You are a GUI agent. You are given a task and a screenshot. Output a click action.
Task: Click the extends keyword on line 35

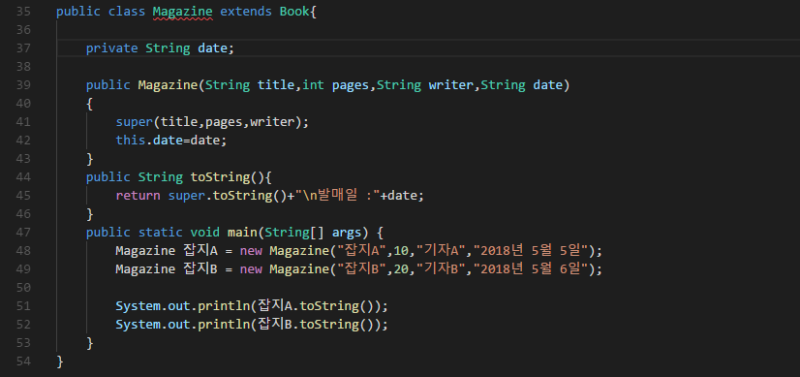click(246, 12)
